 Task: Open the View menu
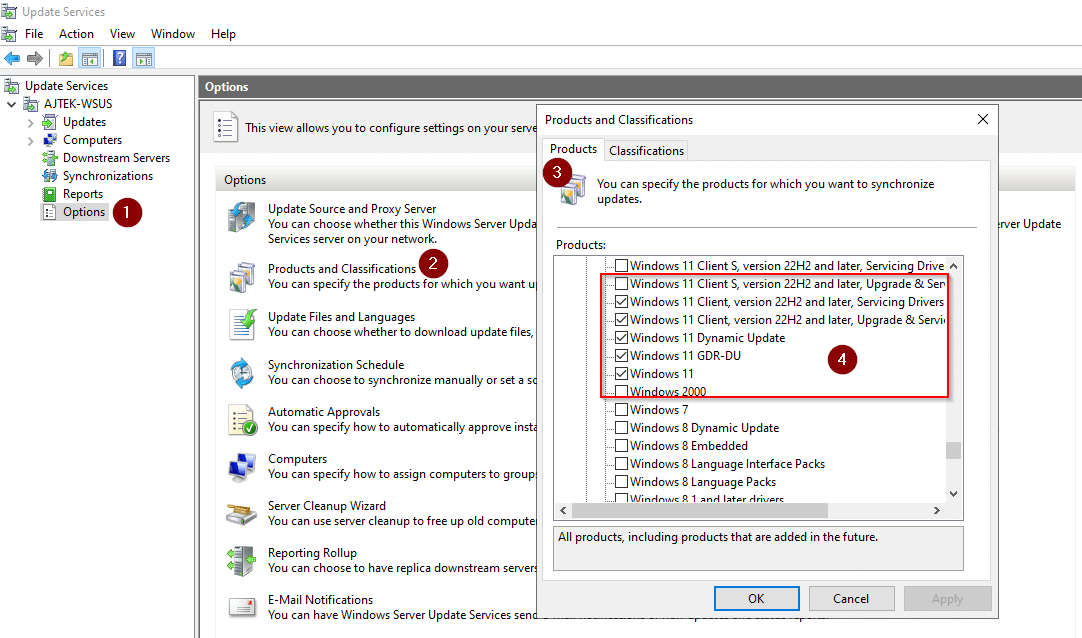pyautogui.click(x=122, y=34)
